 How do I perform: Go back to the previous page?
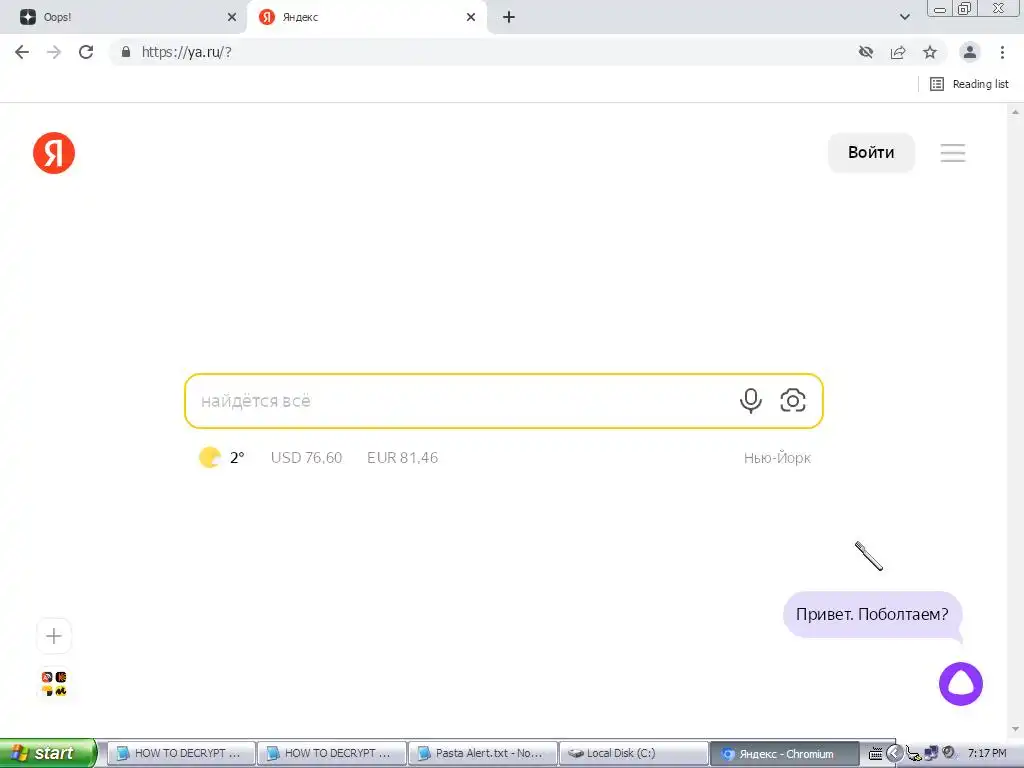tap(22, 52)
